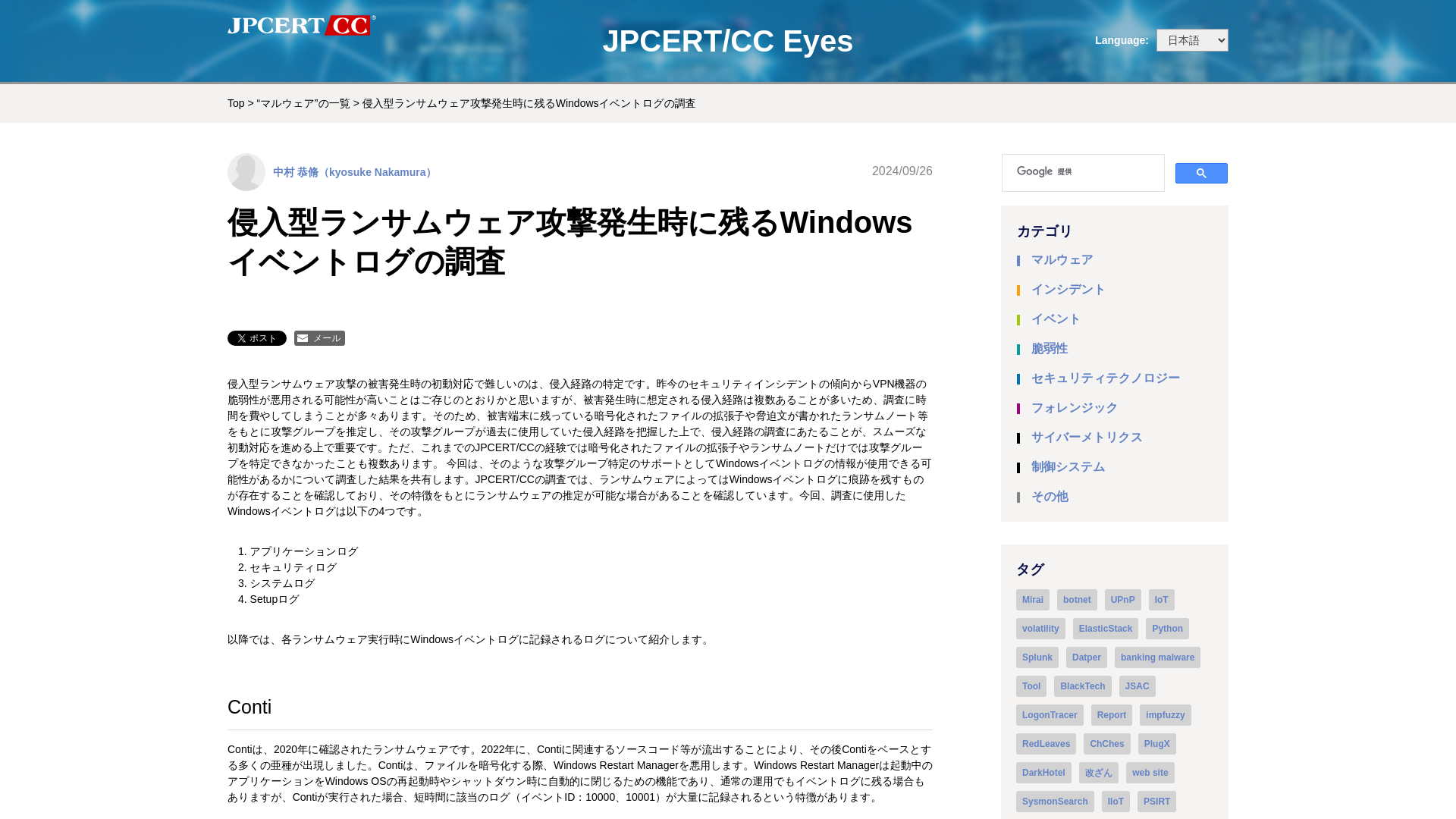This screenshot has height=819, width=1456.
Task: Click the Python tag button
Action: click(1167, 627)
